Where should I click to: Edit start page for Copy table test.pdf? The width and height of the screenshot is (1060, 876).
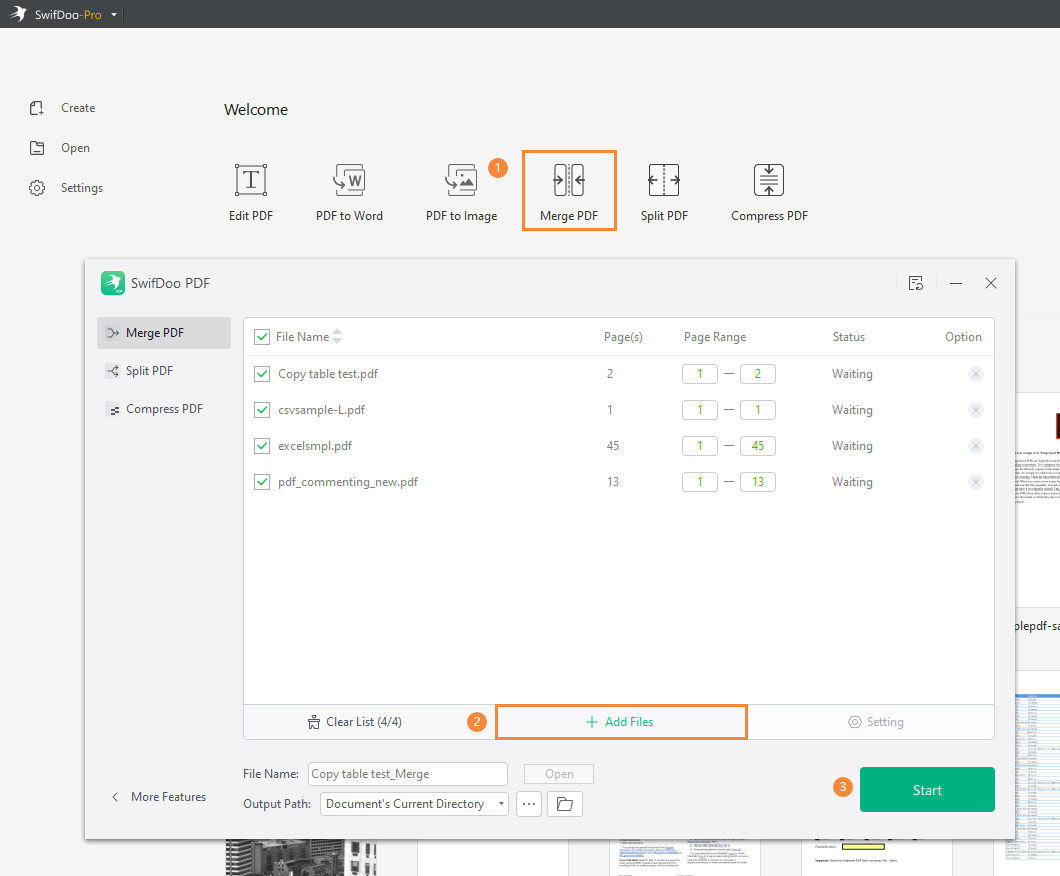pyautogui.click(x=700, y=374)
